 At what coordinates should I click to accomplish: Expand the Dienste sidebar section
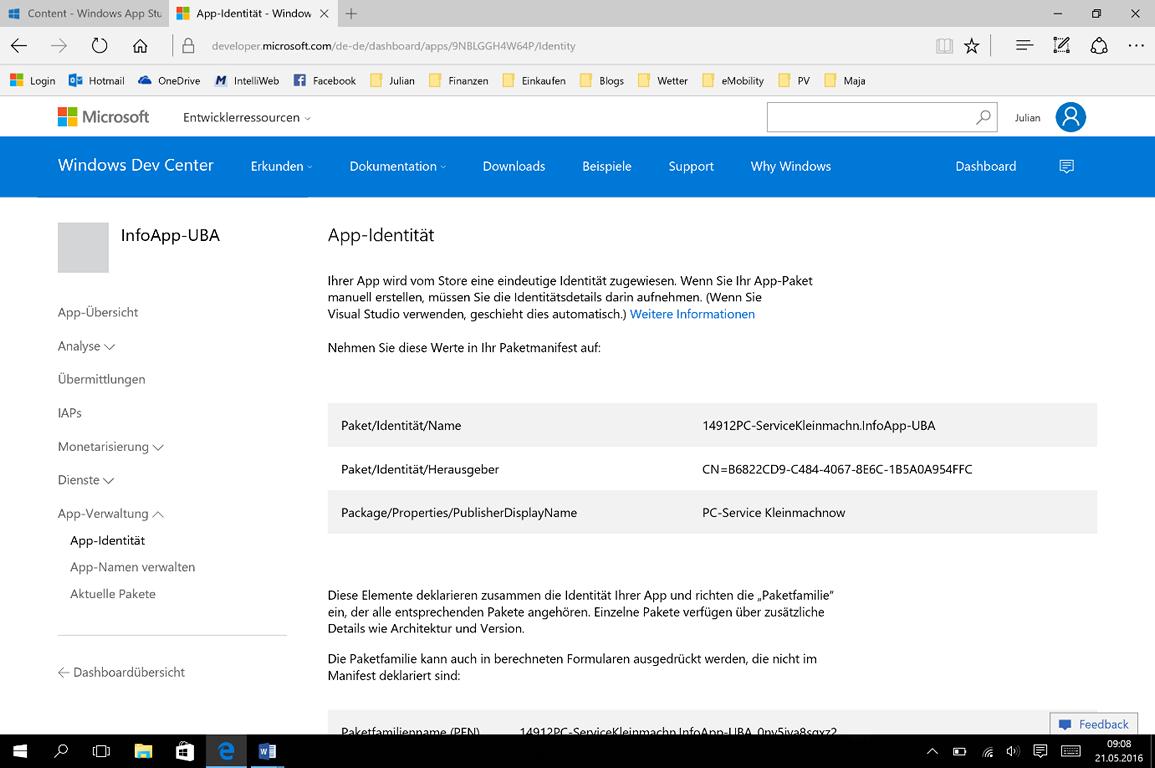(85, 480)
